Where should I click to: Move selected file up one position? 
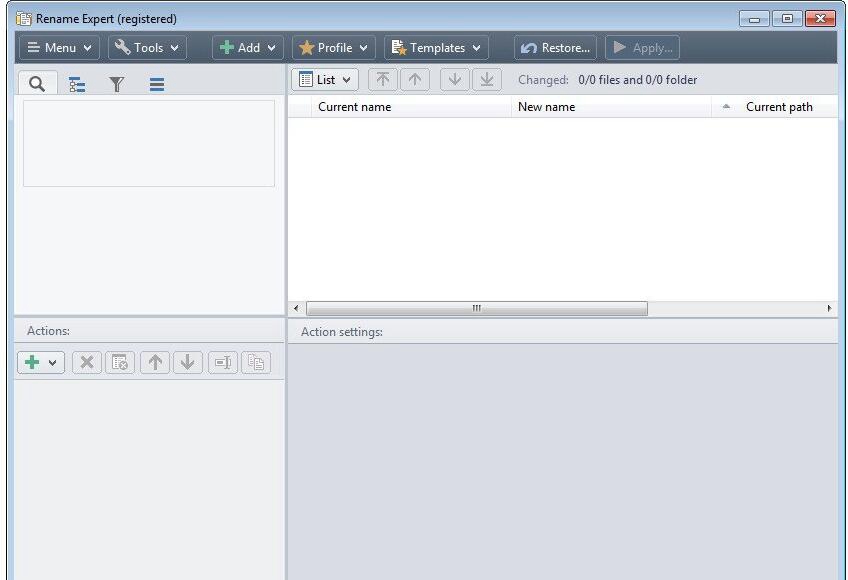coord(415,80)
